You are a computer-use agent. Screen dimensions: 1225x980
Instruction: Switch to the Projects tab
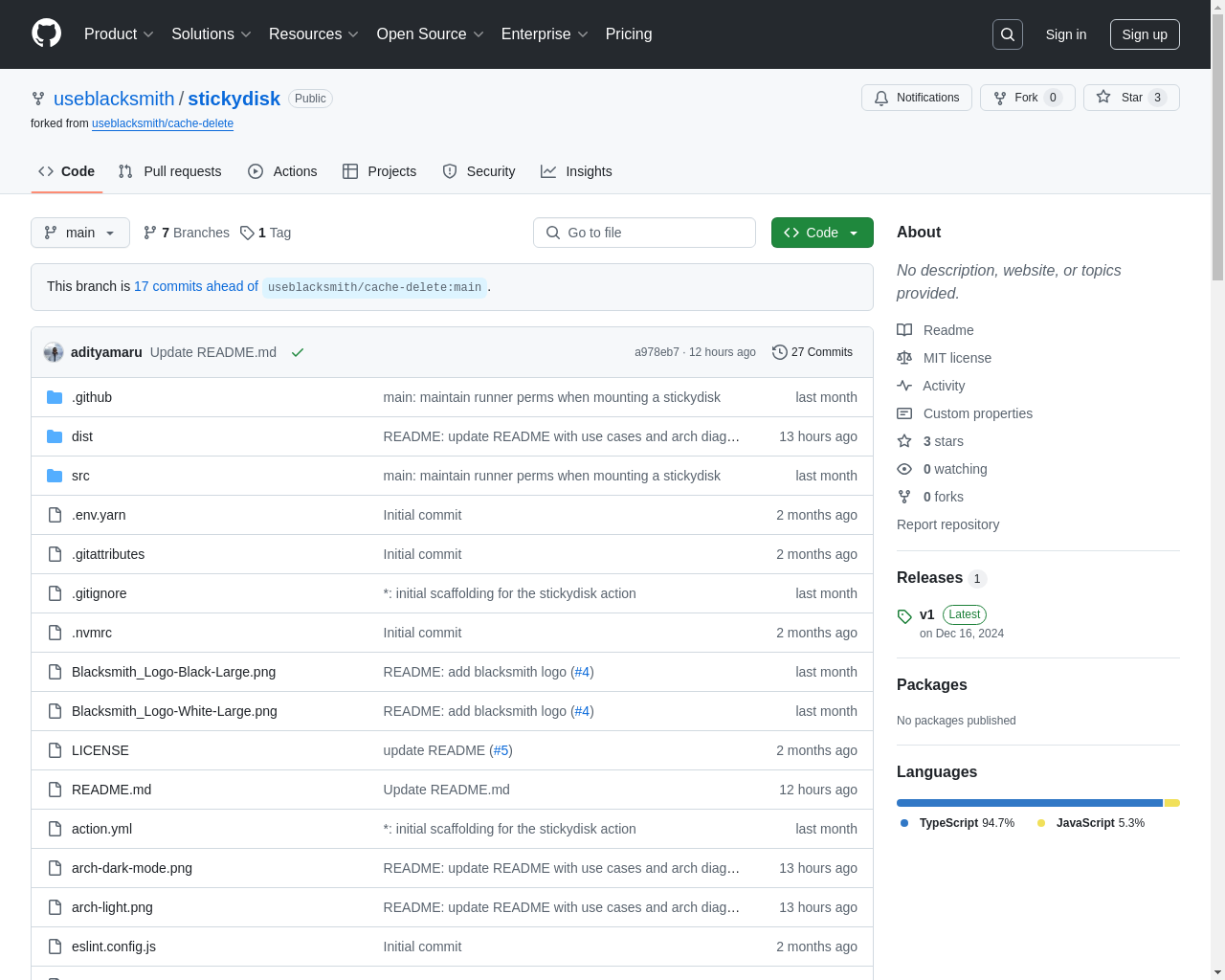pyautogui.click(x=379, y=171)
